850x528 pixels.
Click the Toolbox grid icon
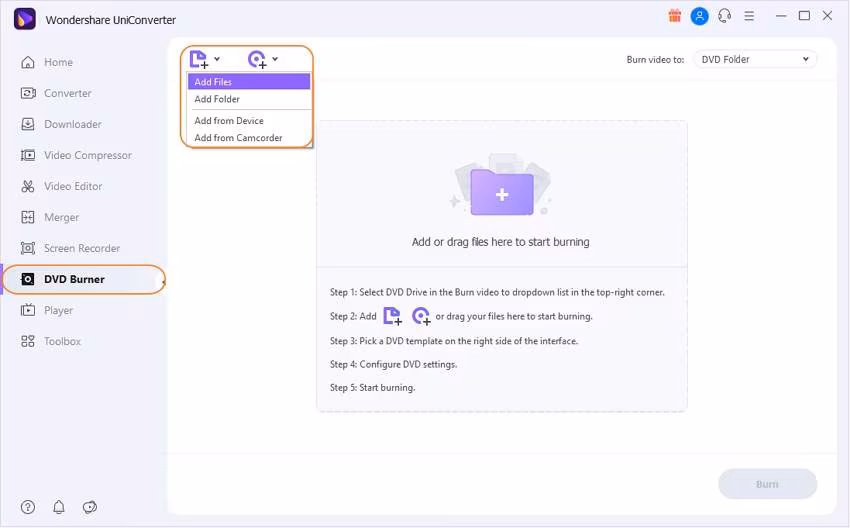(28, 341)
